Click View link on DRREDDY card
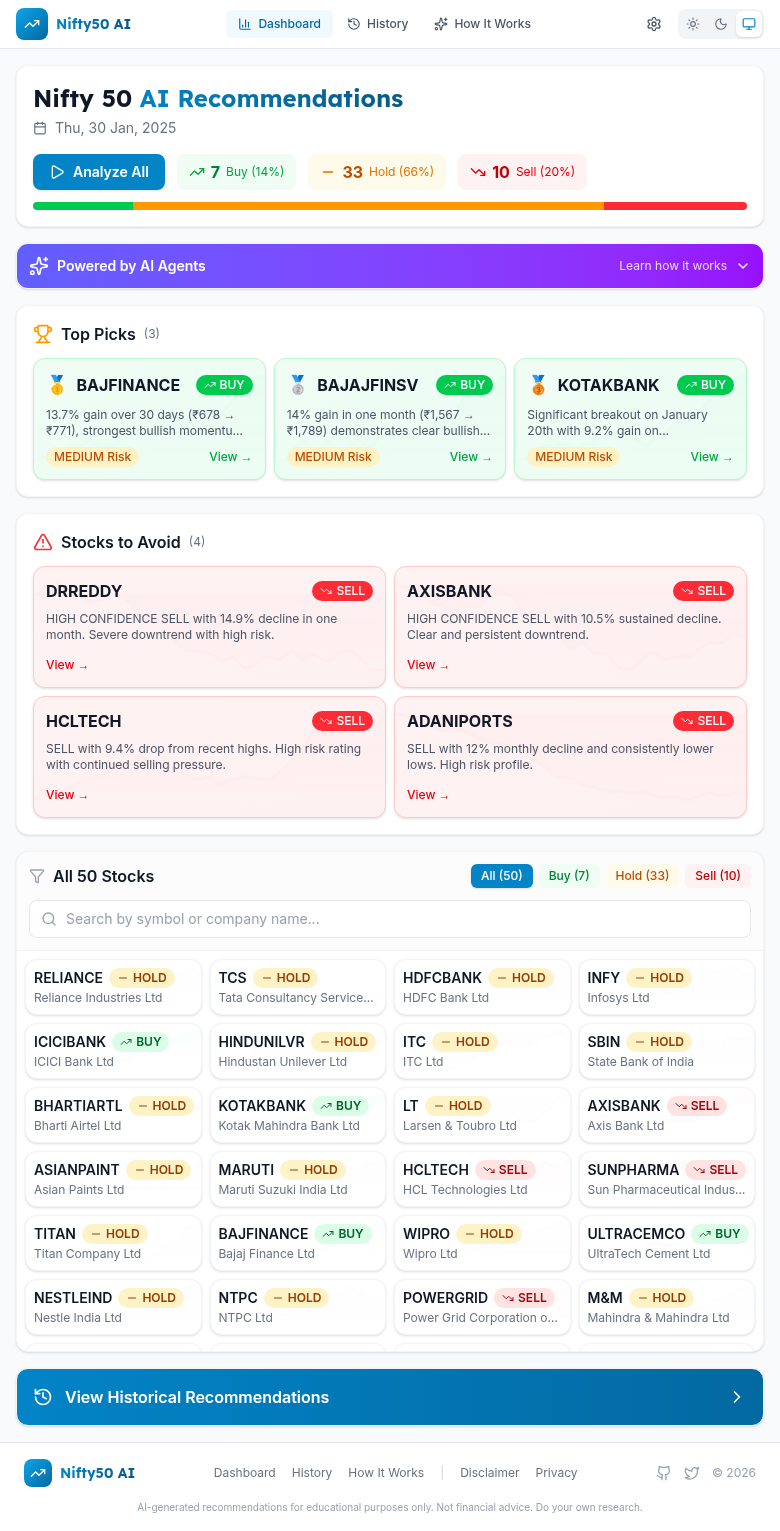 click(x=66, y=665)
